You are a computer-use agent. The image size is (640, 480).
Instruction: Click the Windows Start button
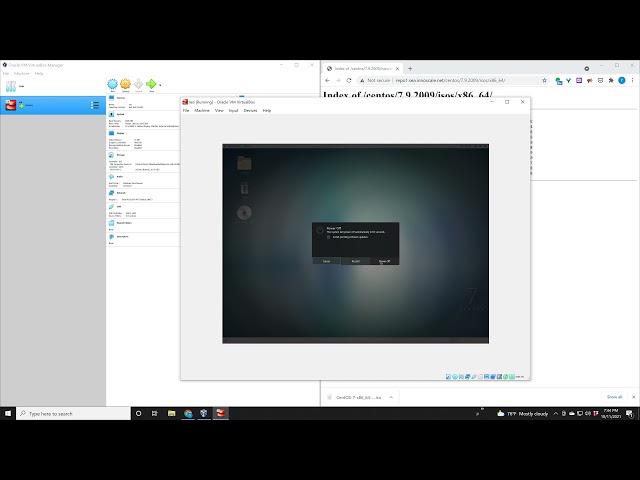(8, 413)
